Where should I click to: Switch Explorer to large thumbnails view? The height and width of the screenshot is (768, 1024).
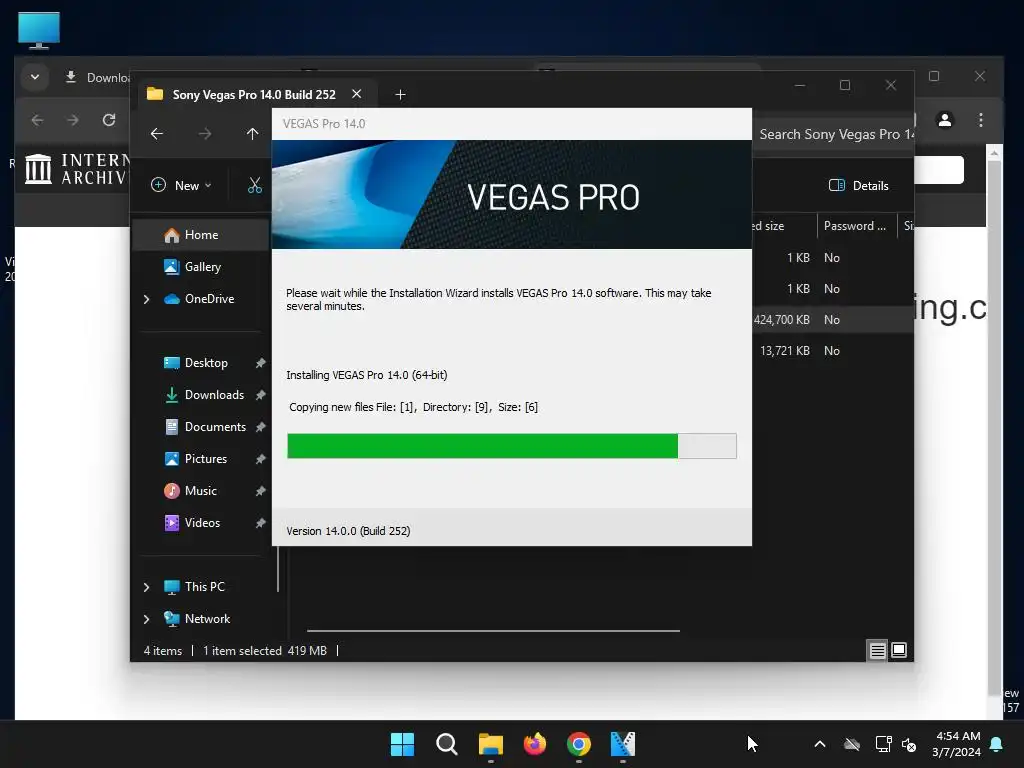point(899,650)
